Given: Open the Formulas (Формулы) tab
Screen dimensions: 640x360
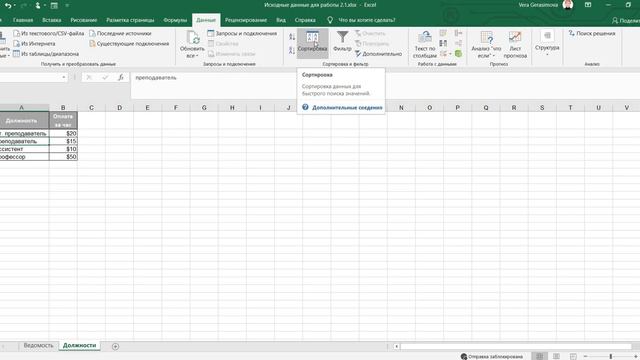Looking at the screenshot, I should pos(175,20).
